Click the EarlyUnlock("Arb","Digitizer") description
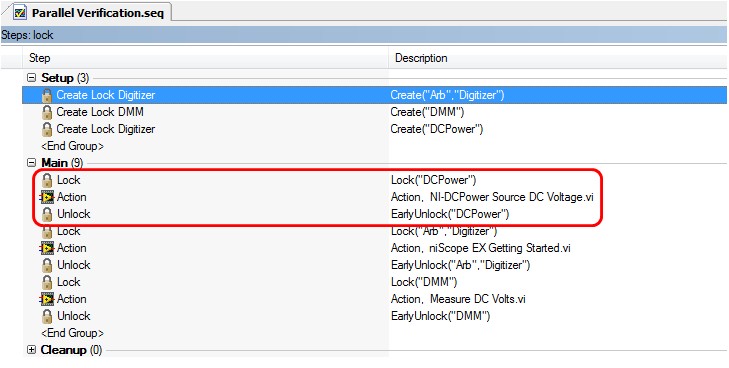This screenshot has width=729, height=368. pos(460,265)
